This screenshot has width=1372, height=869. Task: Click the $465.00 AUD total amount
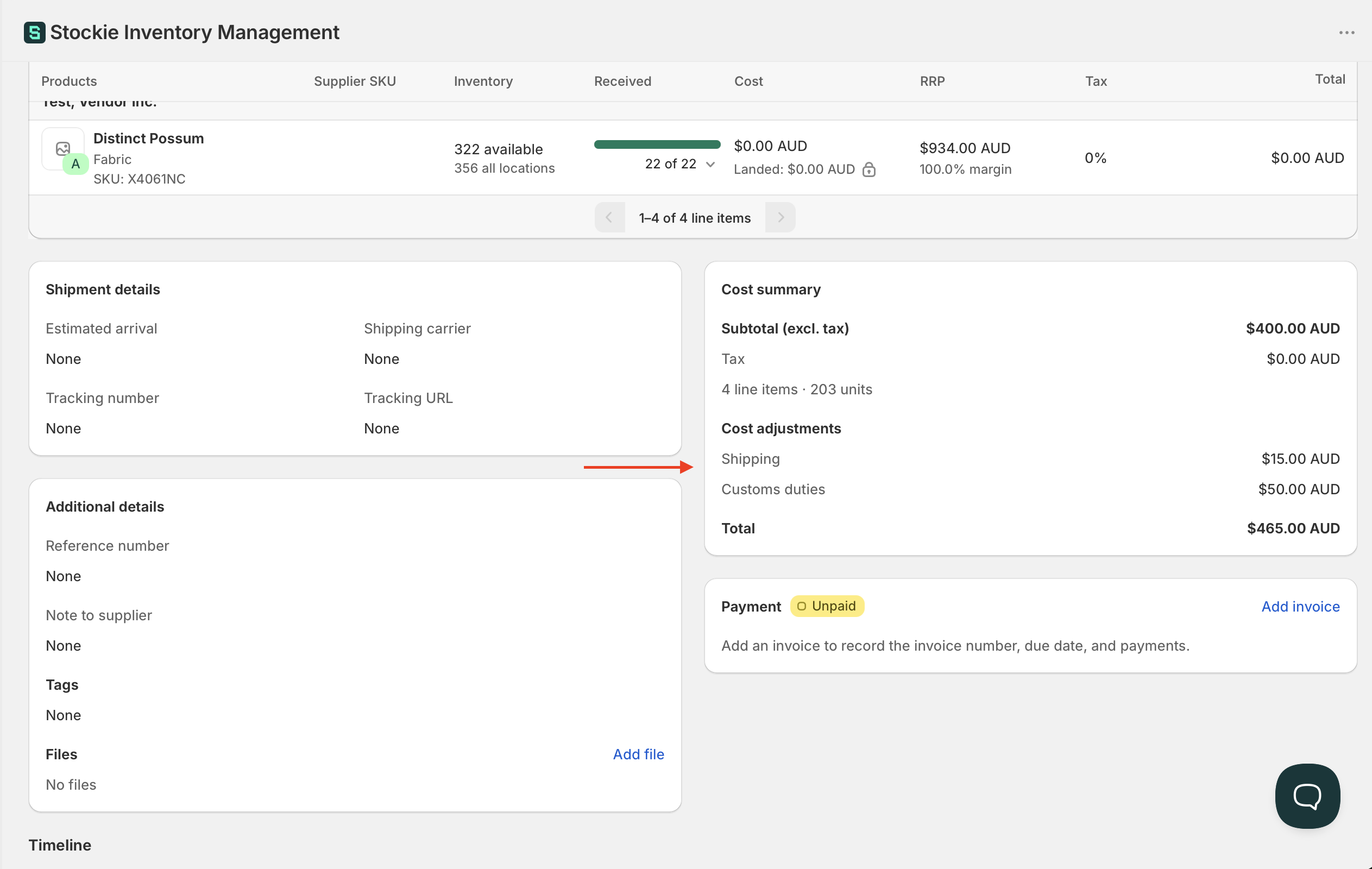[x=1293, y=528]
